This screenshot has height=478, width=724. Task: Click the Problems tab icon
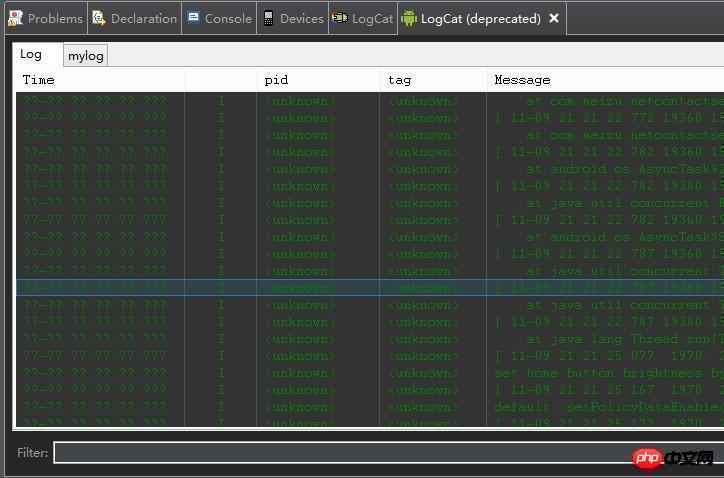coord(15,18)
